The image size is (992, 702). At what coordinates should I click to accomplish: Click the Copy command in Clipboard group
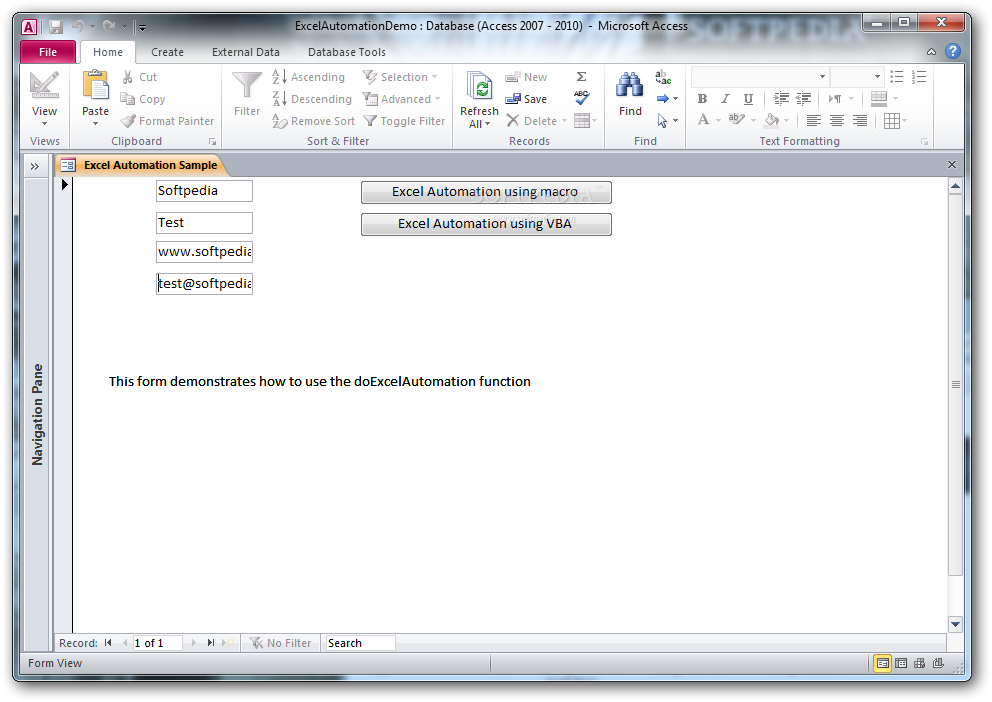click(x=143, y=99)
